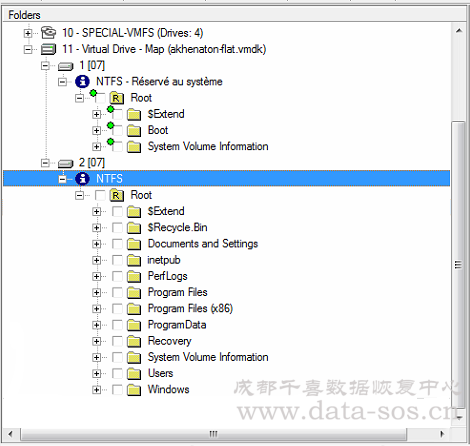Tick the Documents and Settings checkbox
This screenshot has height=446, width=470.
coord(117,244)
